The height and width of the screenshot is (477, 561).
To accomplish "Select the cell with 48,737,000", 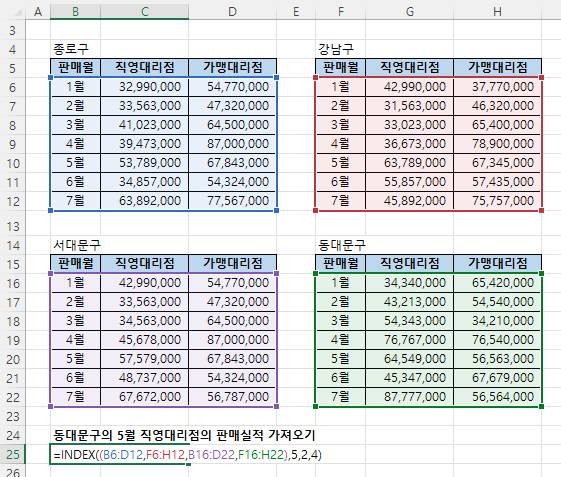I will point(145,378).
